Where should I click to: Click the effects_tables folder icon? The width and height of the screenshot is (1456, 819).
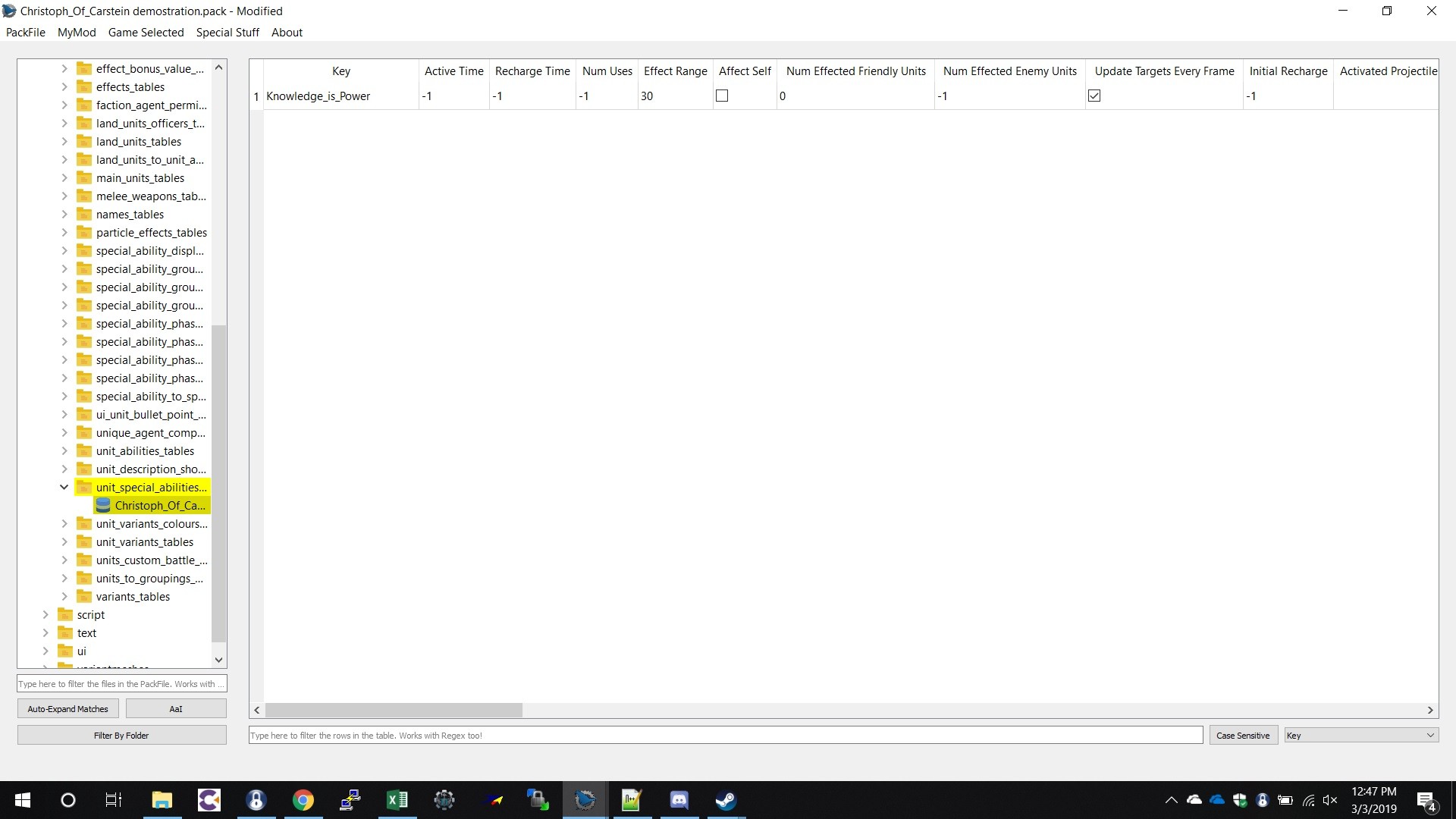84,86
